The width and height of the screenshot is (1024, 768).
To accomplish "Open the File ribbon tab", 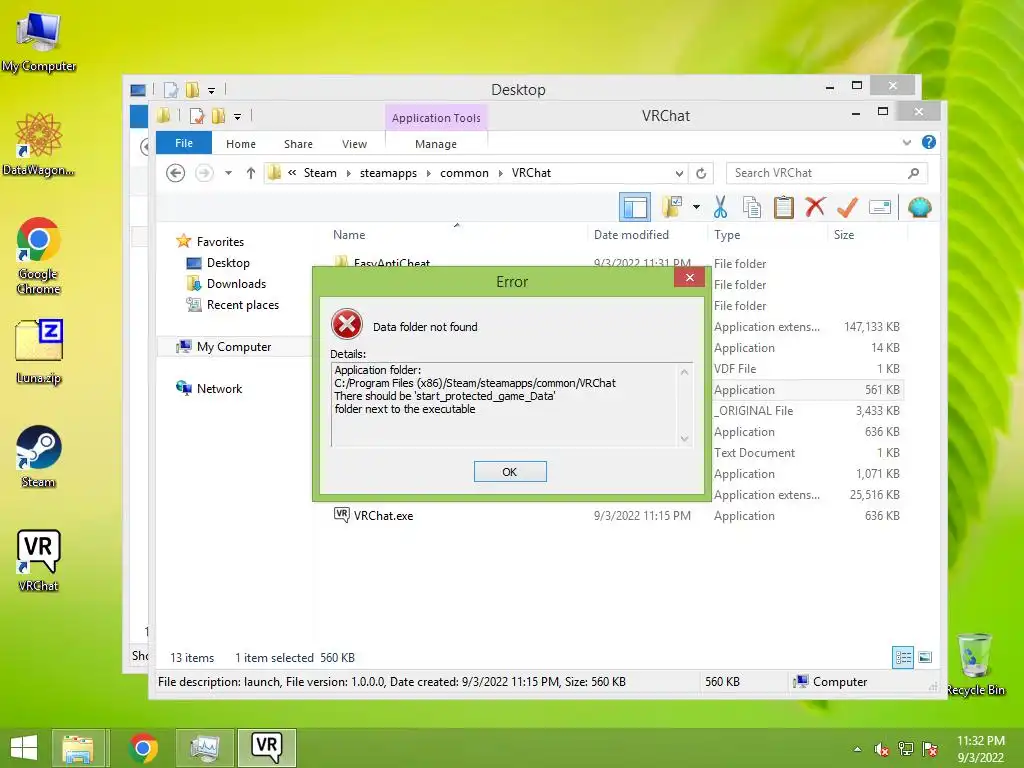I will point(184,143).
